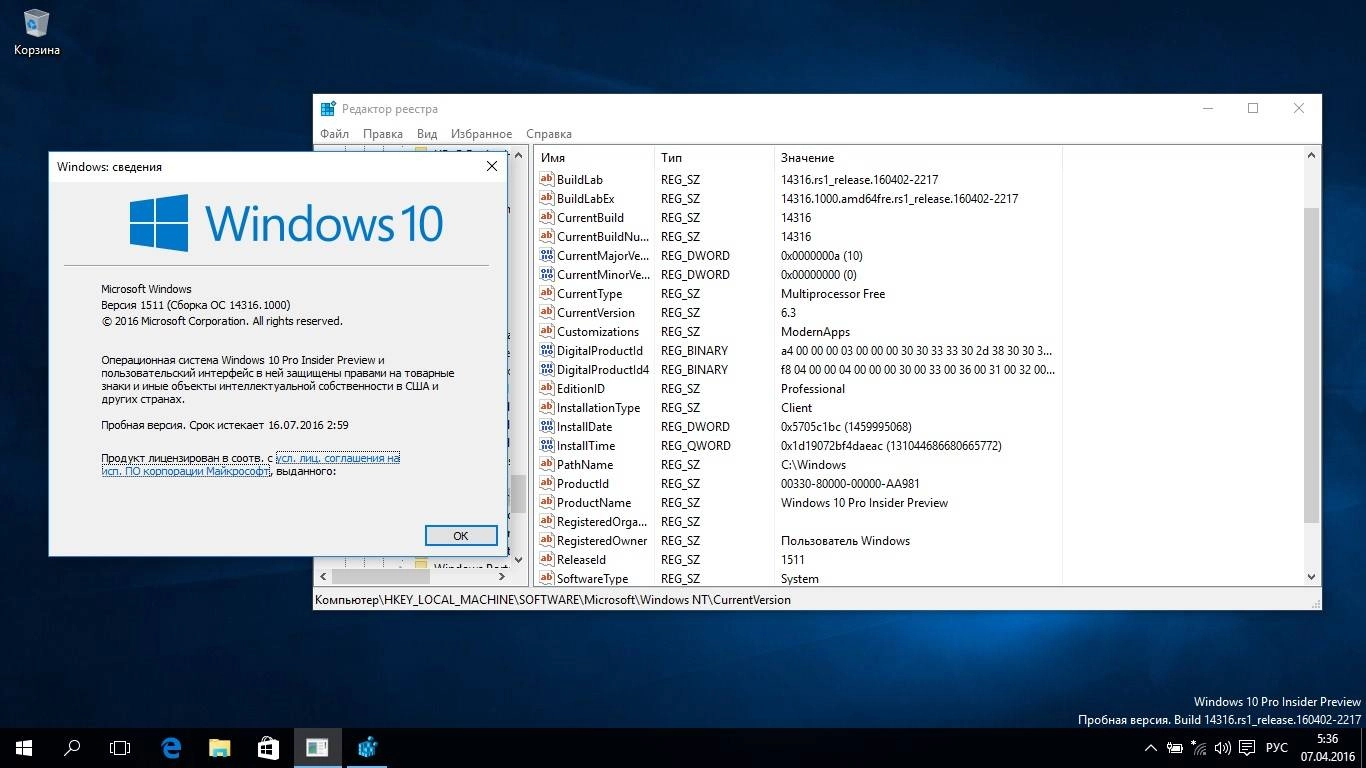Image resolution: width=1366 pixels, height=768 pixels.
Task: Click the values list vertical scrollbar thumb
Action: click(x=1312, y=365)
